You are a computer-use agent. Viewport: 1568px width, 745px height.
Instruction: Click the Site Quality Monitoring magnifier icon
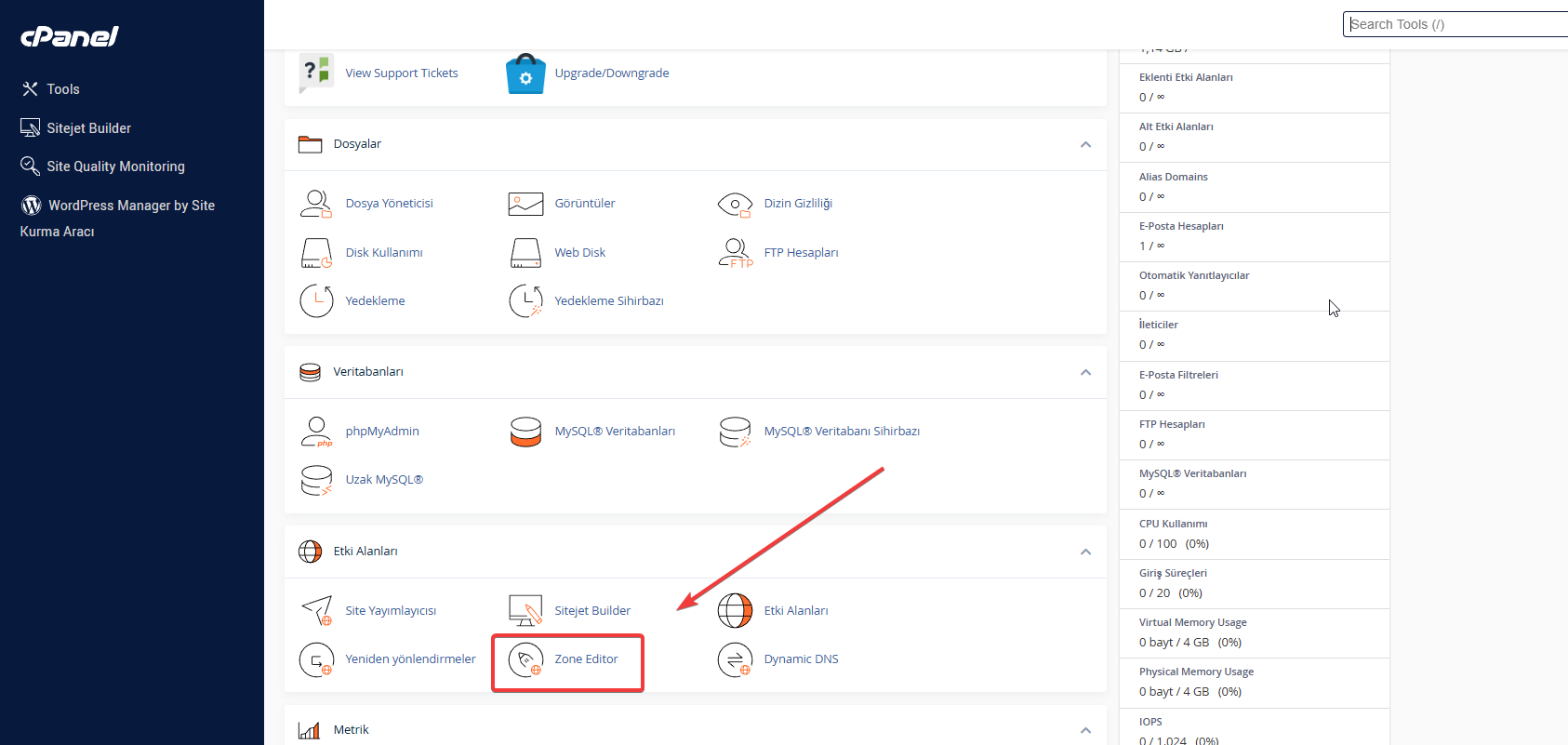(30, 166)
